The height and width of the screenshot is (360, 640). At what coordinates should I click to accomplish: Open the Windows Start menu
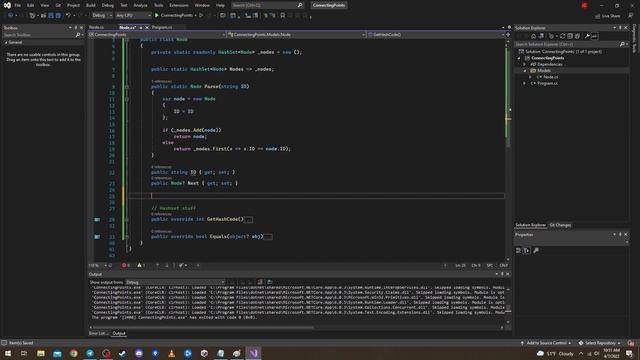(7, 353)
